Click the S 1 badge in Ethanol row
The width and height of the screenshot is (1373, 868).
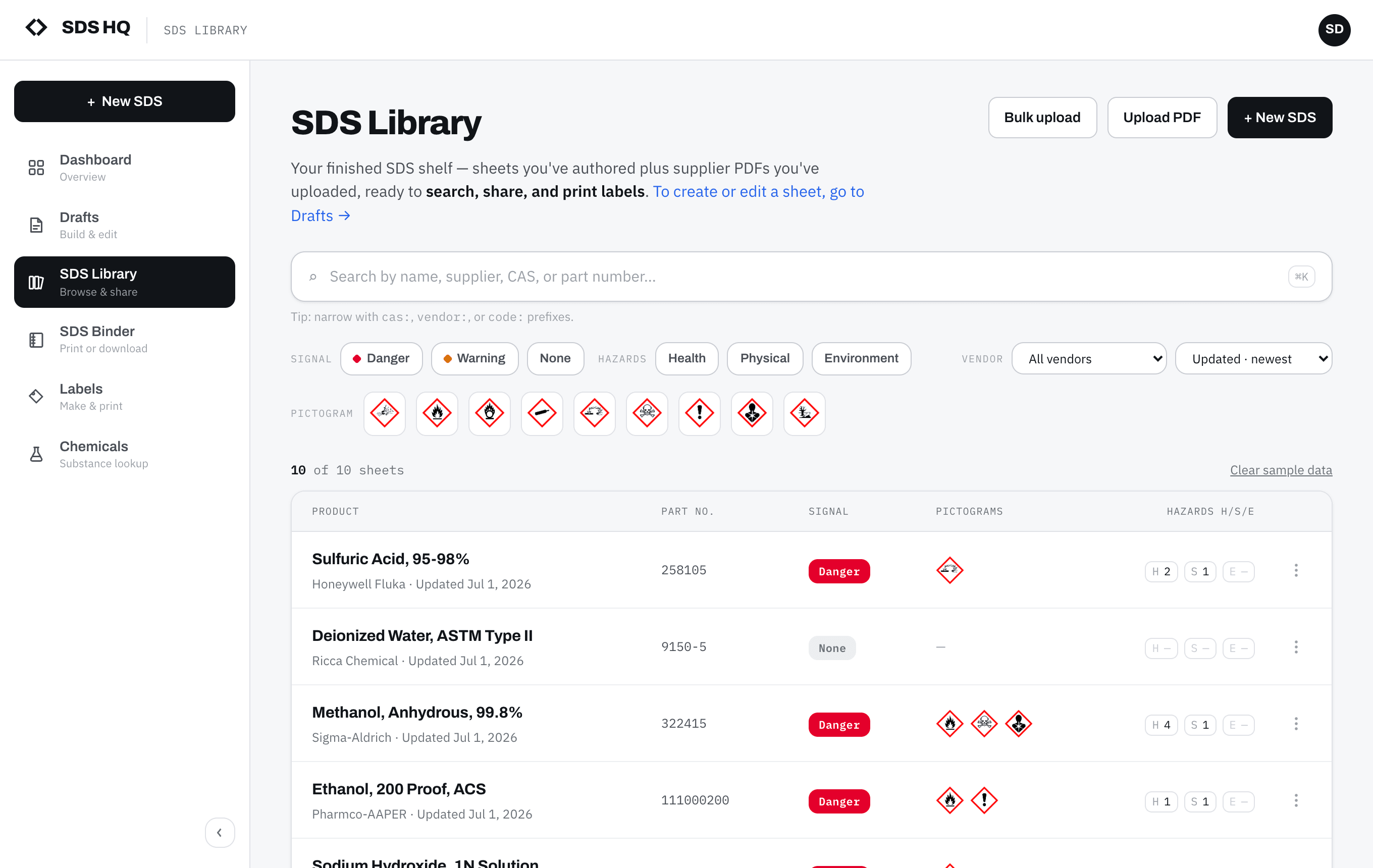[x=1200, y=802]
